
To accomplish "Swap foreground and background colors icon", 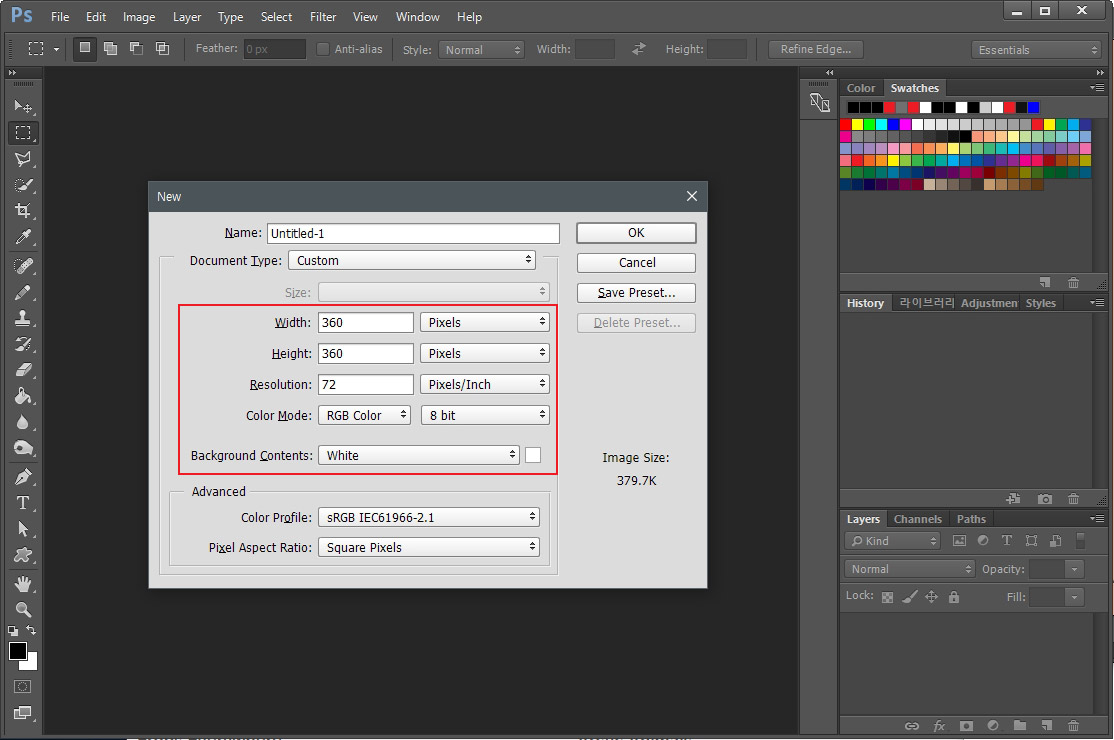I will (x=31, y=630).
